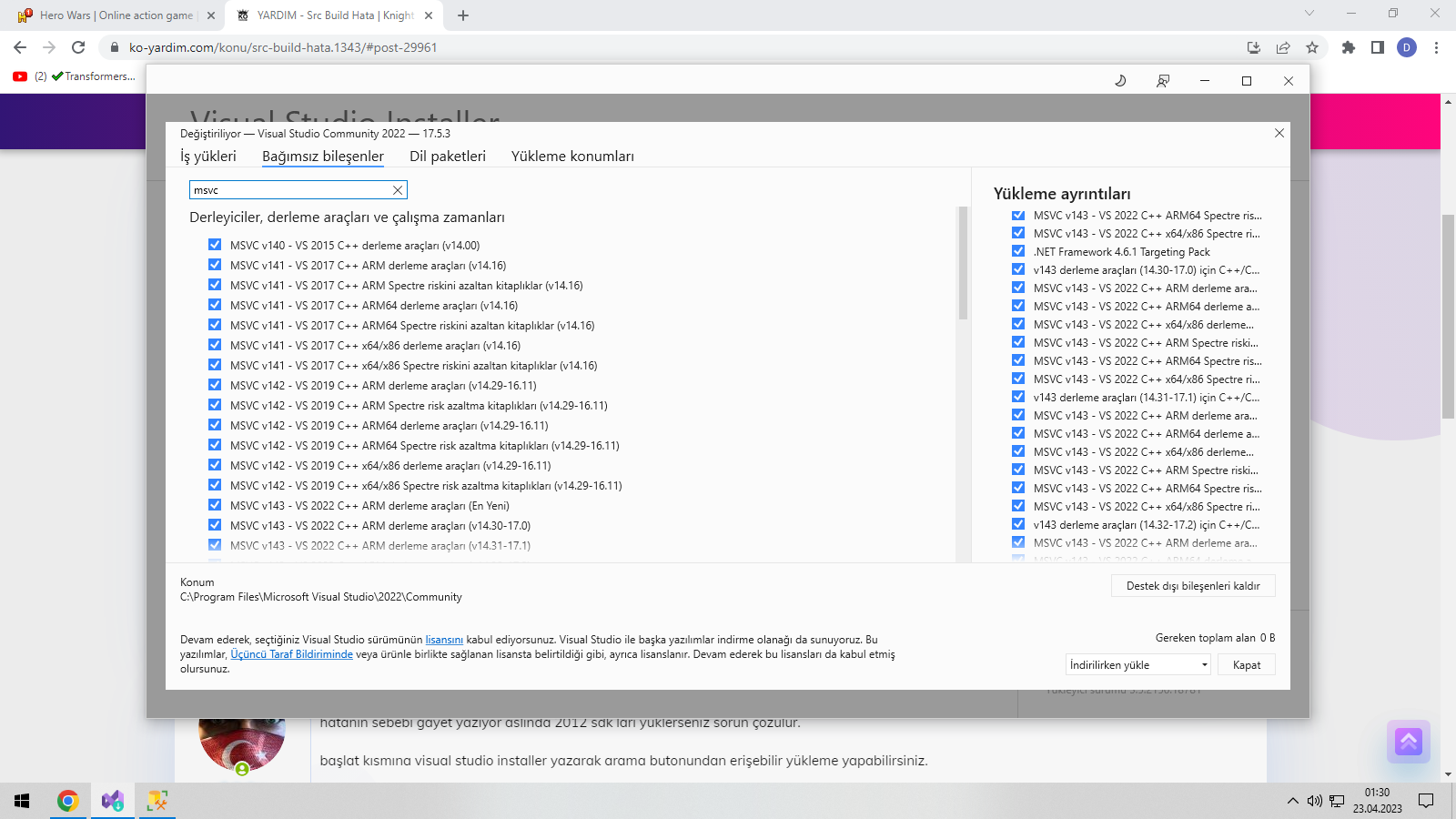The height and width of the screenshot is (819, 1456).
Task: Close the Visual Studio modify dialog
Action: (x=1279, y=133)
